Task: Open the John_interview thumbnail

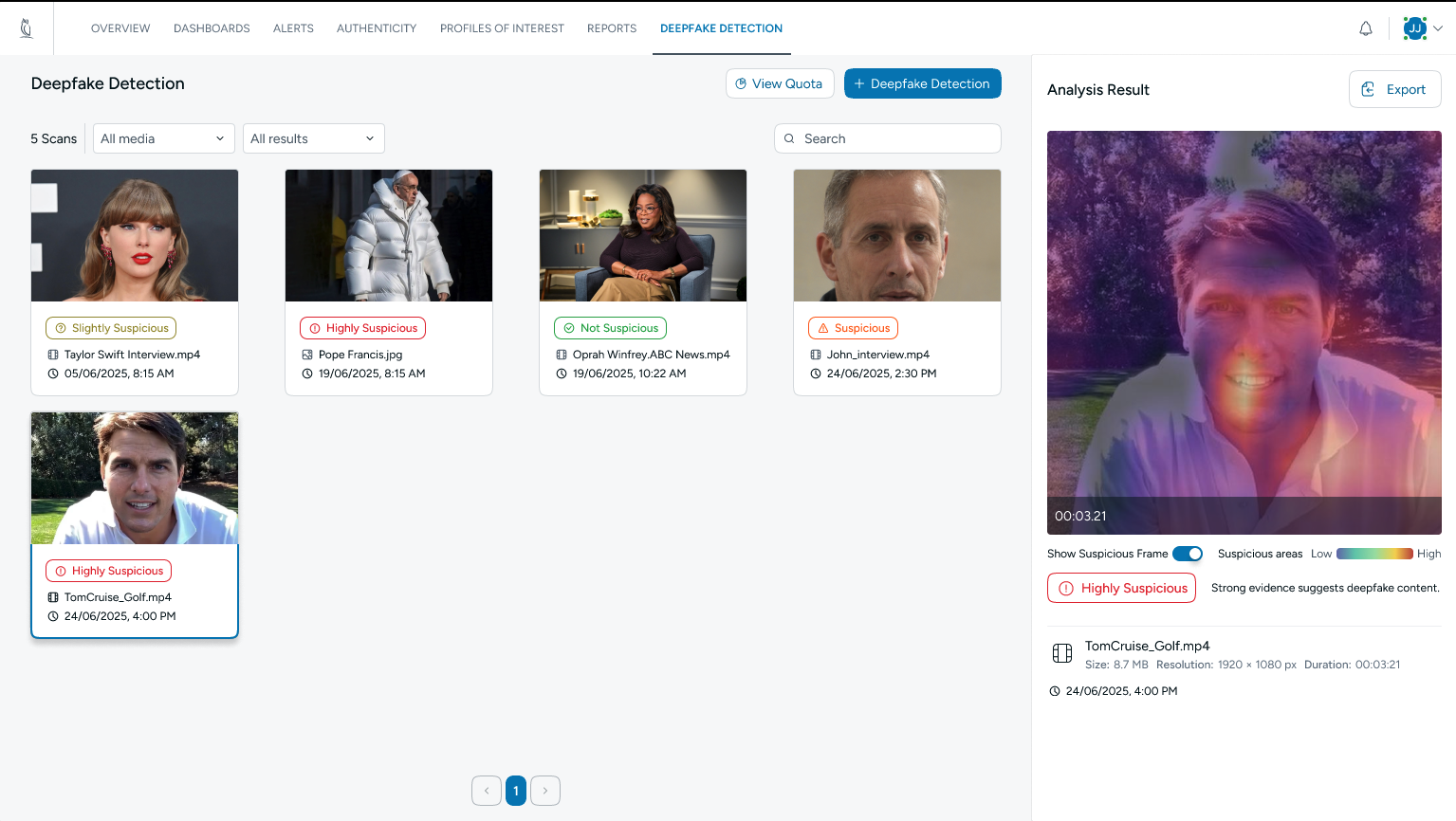Action: pyautogui.click(x=897, y=235)
